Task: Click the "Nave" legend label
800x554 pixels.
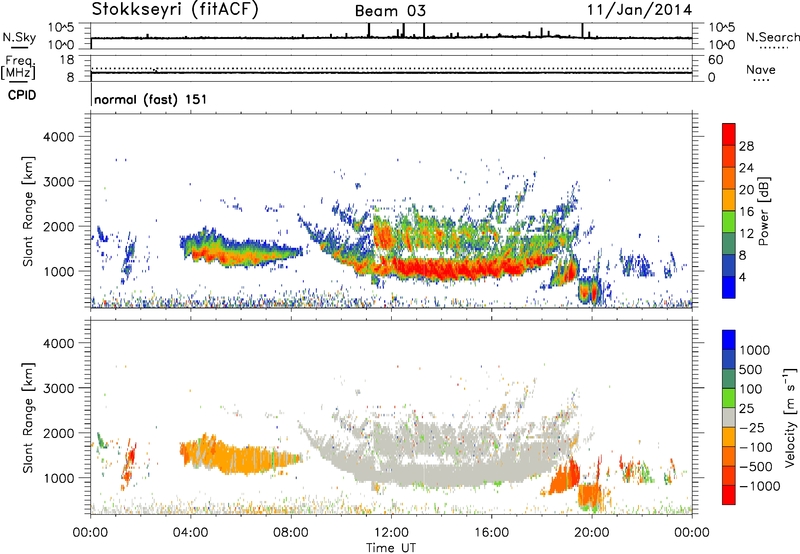Action: [761, 69]
